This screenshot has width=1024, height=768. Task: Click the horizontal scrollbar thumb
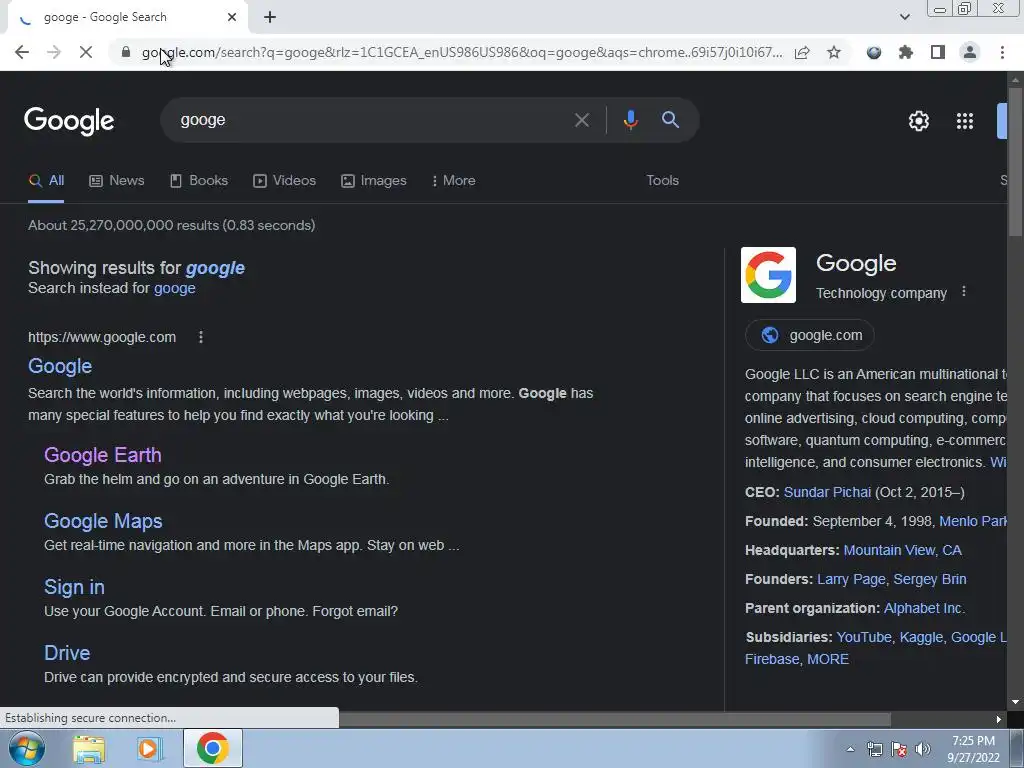[x=614, y=719]
